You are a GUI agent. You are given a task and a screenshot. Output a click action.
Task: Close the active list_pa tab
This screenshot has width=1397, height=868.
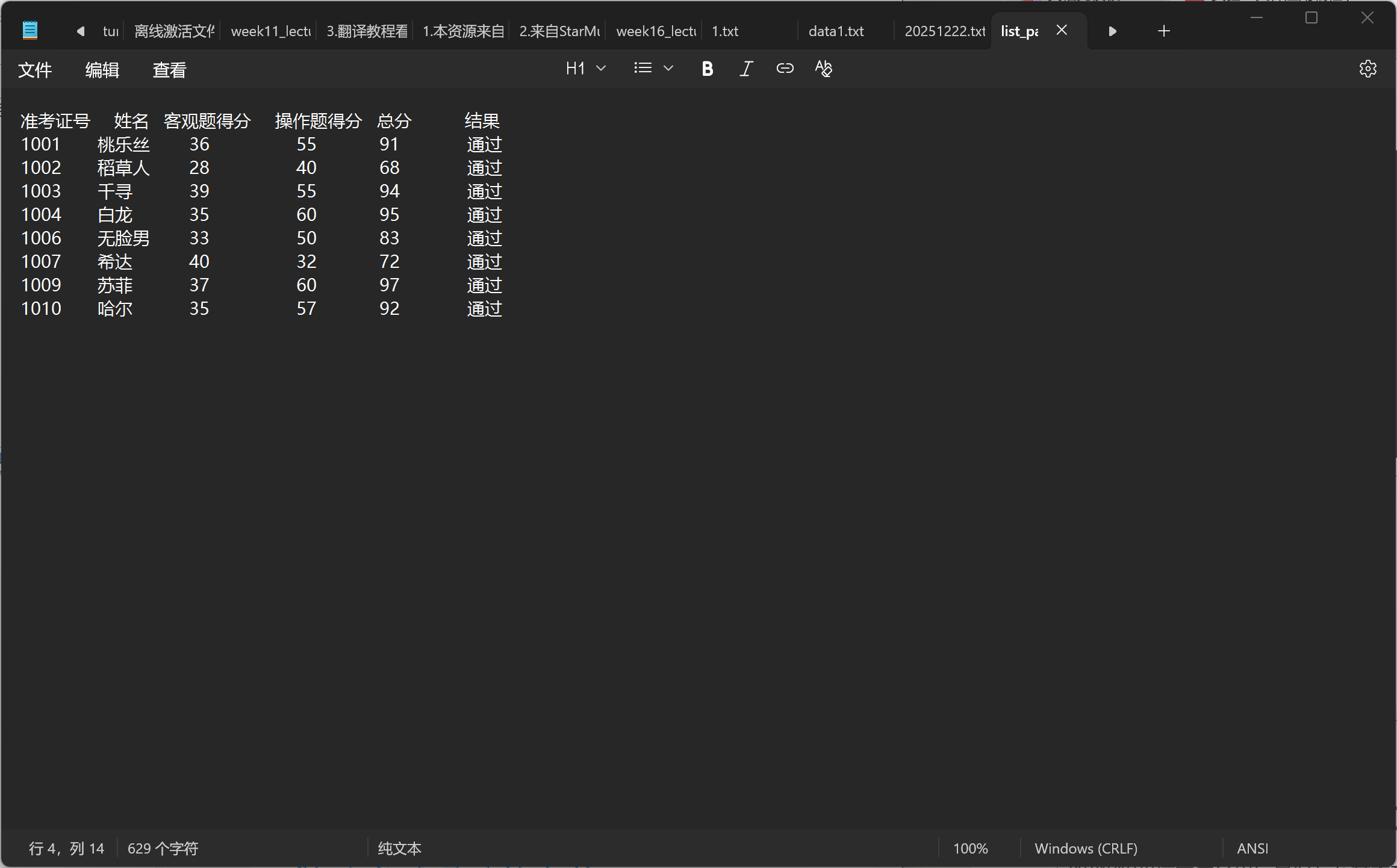pos(1062,30)
